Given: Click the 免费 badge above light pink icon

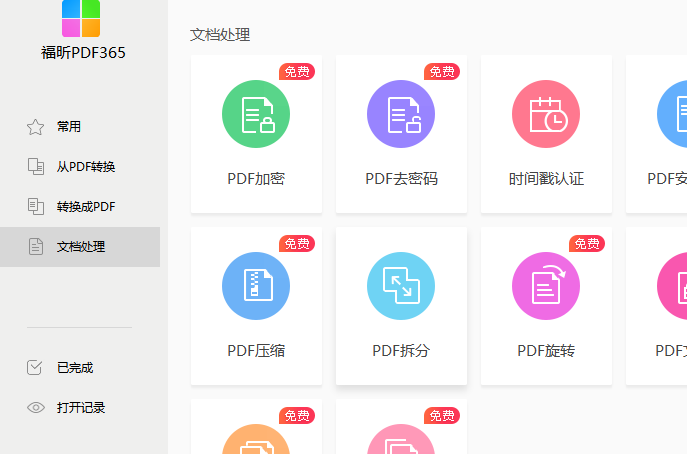Looking at the screenshot, I should pyautogui.click(x=442, y=415).
